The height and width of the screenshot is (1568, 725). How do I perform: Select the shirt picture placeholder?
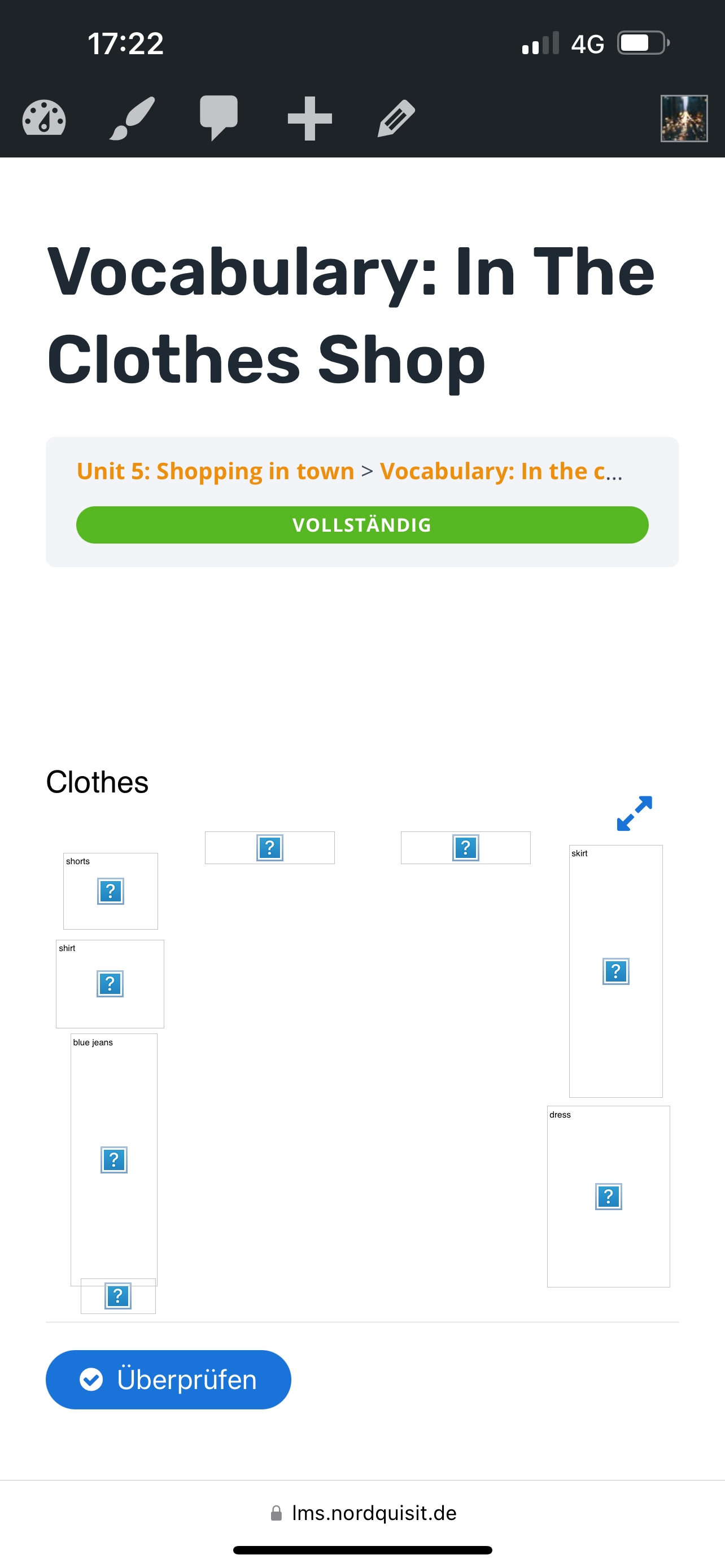(110, 984)
